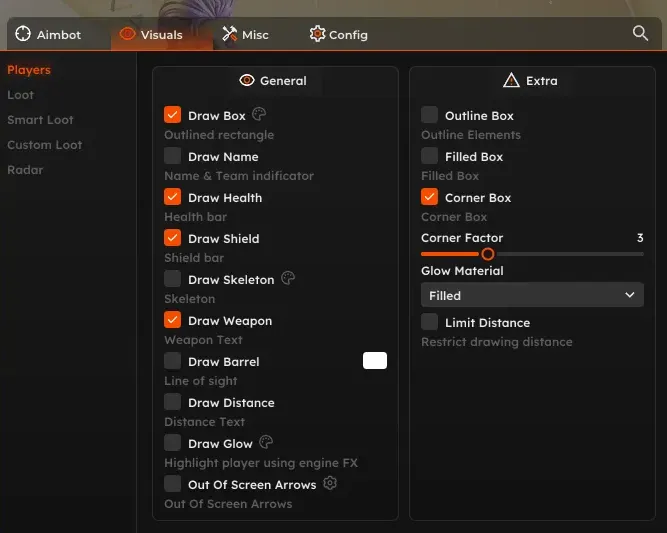Image resolution: width=667 pixels, height=533 pixels.
Task: Check the Filled Box checkbox
Action: coord(429,156)
